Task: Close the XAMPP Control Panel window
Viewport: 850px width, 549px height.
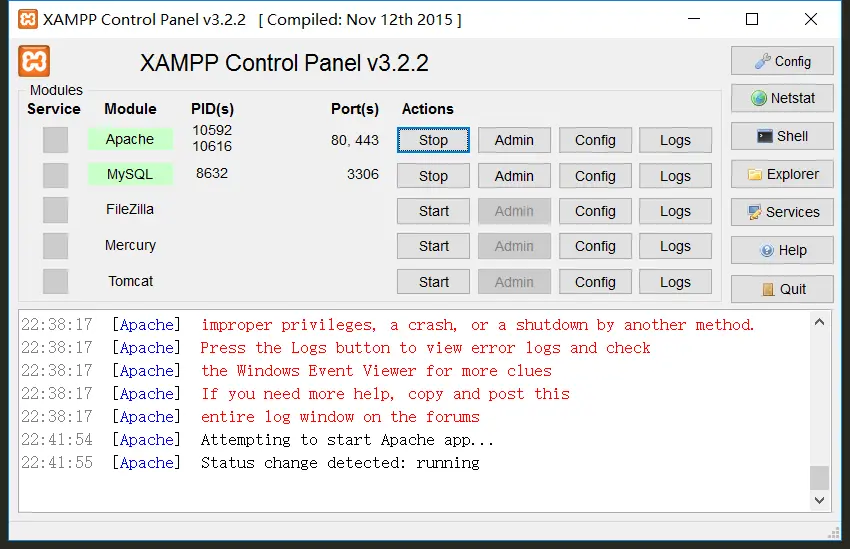Action: pos(811,19)
